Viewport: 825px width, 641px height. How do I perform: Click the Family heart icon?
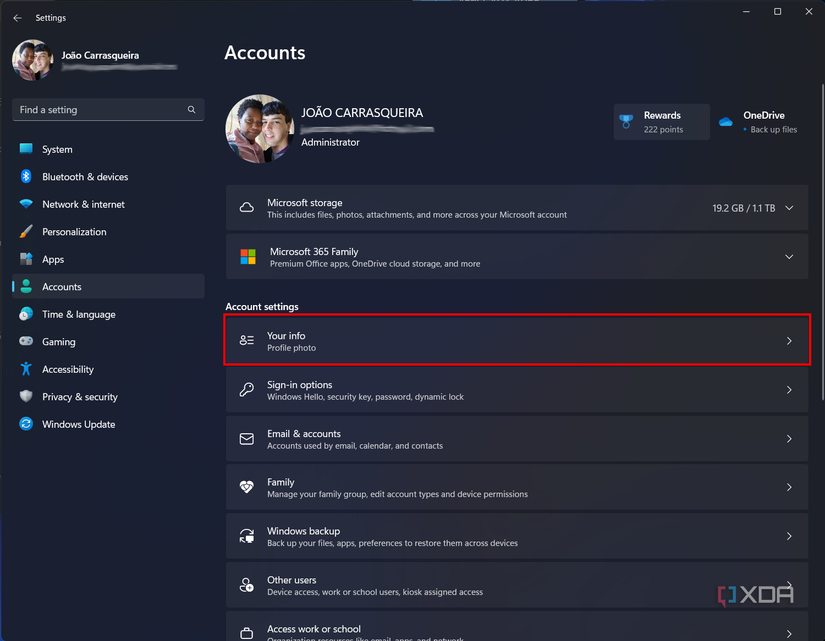tap(247, 487)
